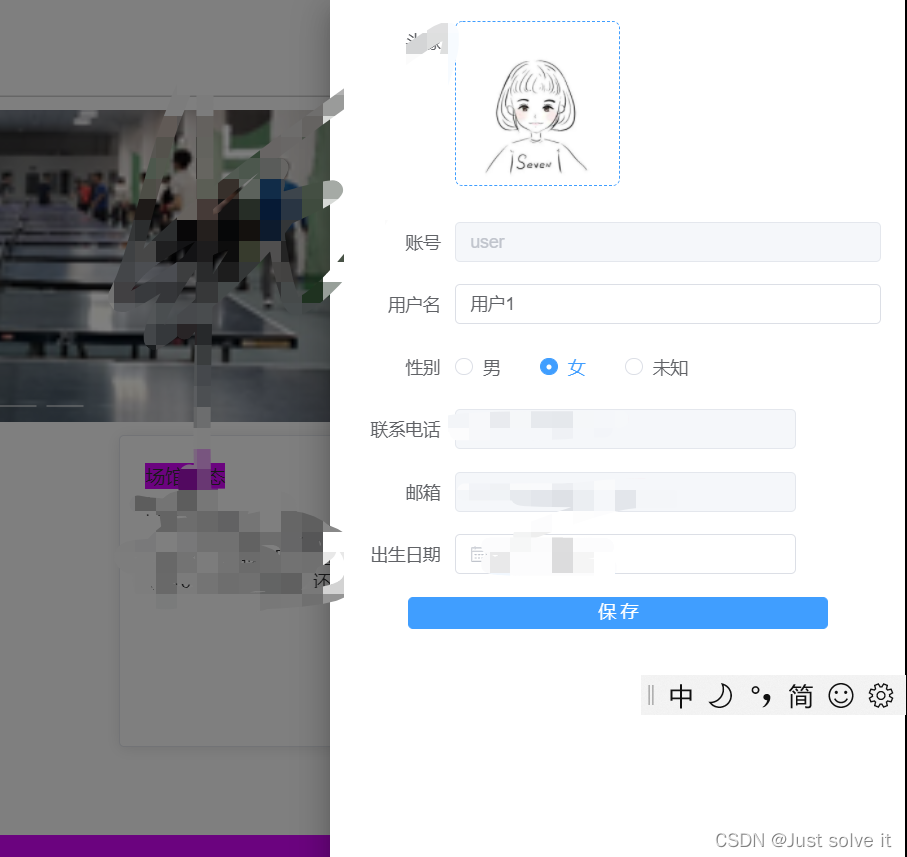Open IME settings via gear icon
Screen dimensions: 907x857
pyautogui.click(x=880, y=695)
